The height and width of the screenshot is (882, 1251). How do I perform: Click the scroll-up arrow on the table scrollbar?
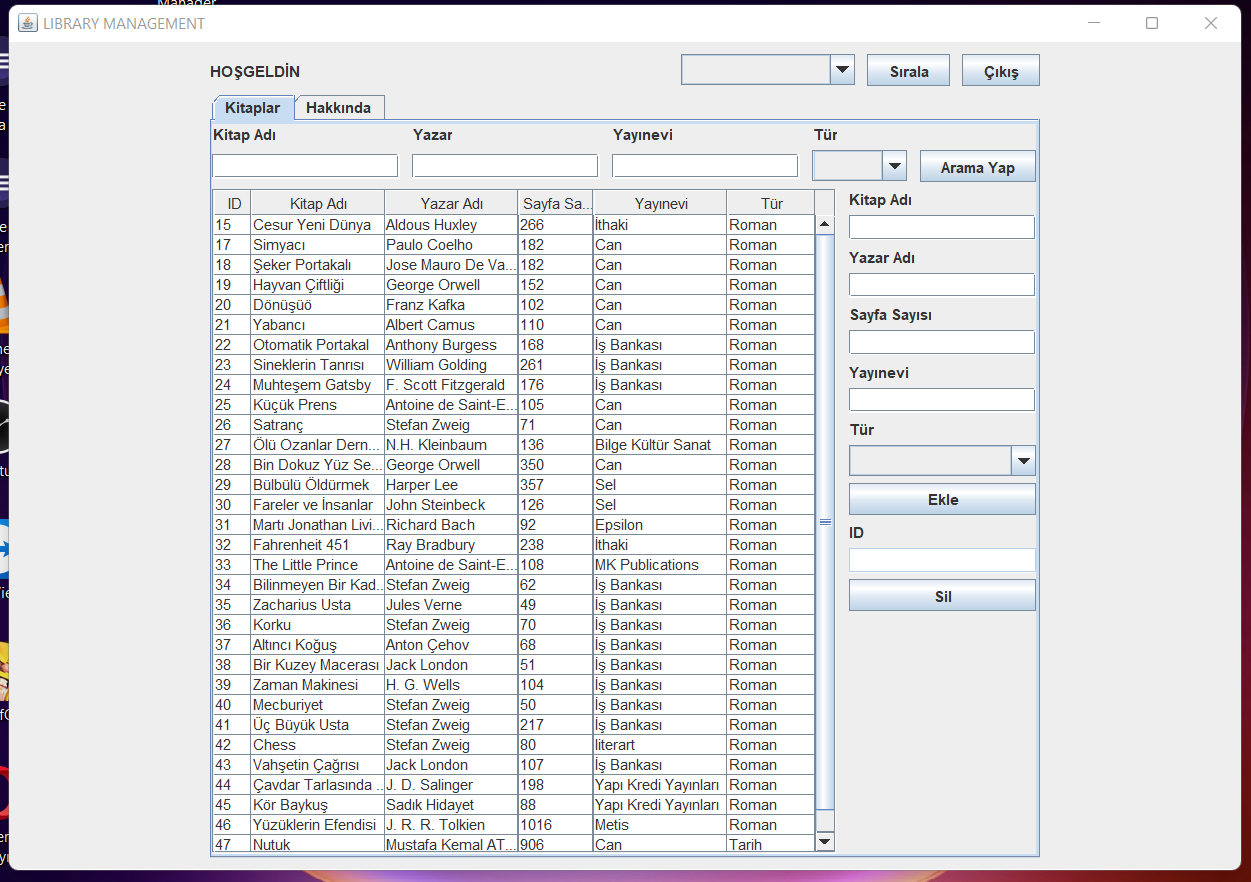point(825,222)
